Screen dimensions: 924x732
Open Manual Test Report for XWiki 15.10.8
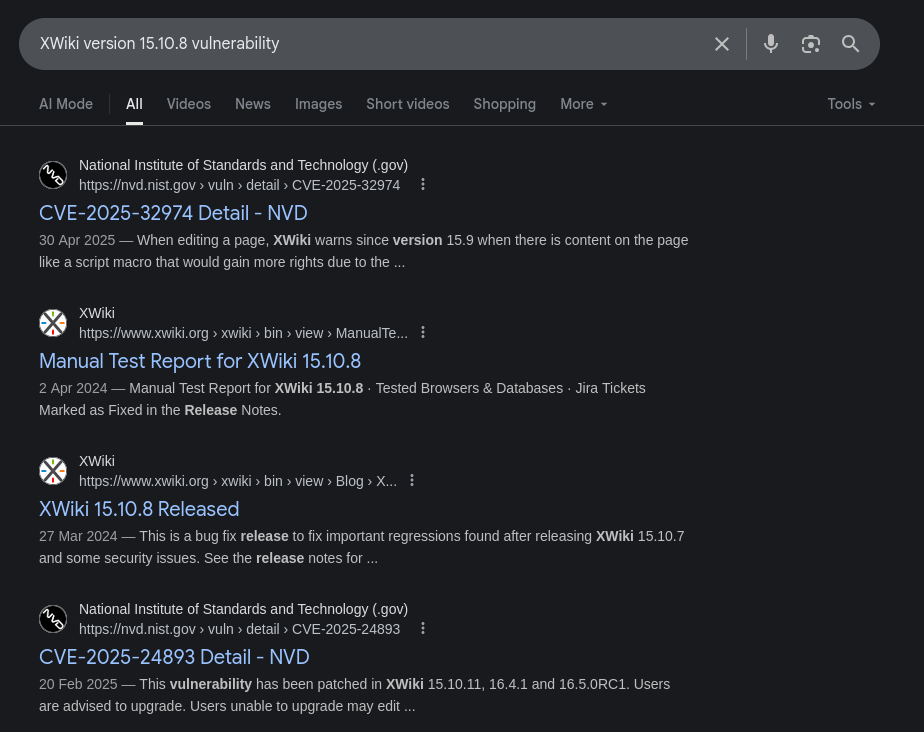click(x=200, y=361)
